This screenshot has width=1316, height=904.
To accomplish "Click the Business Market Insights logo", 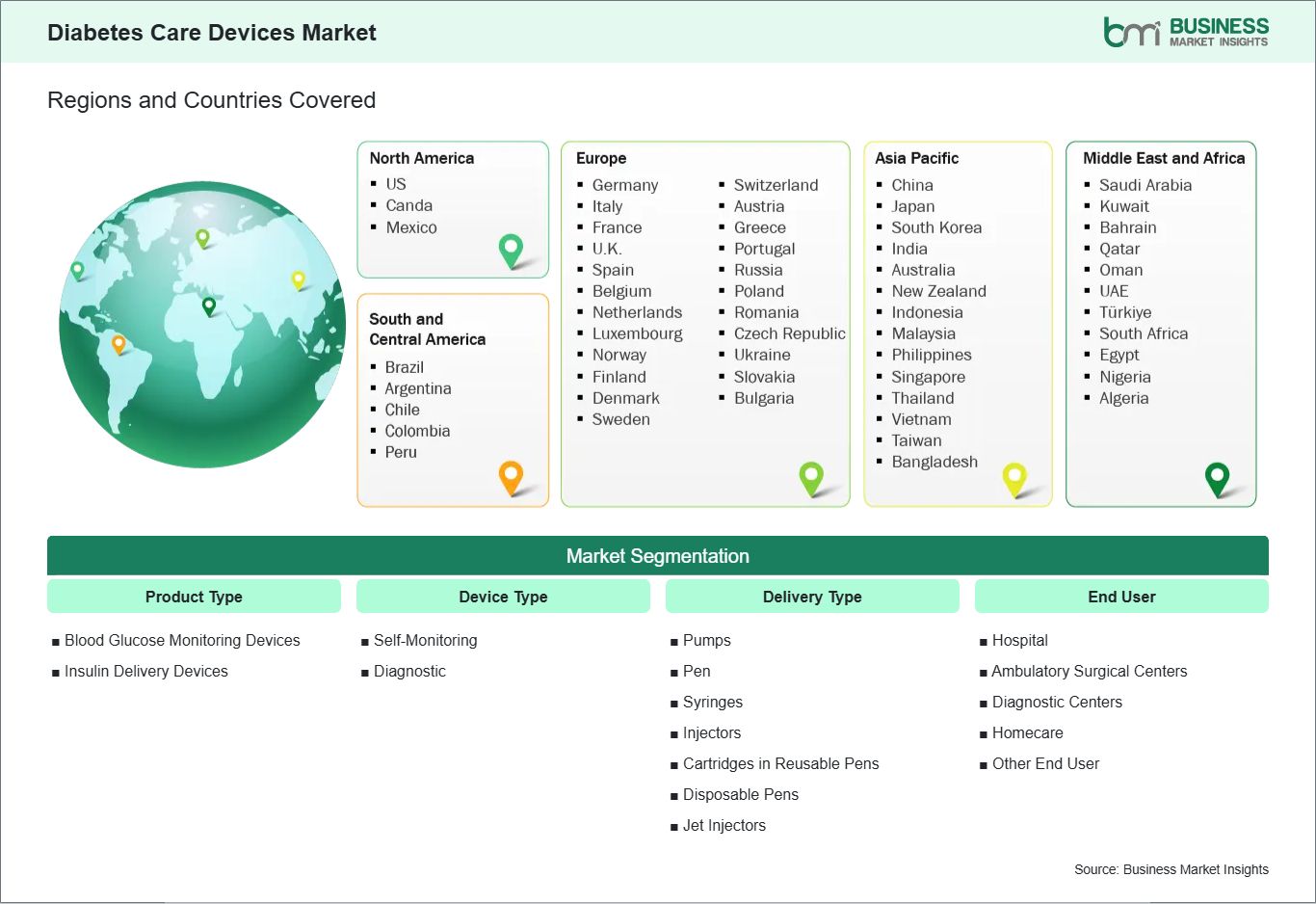I will point(1186,32).
